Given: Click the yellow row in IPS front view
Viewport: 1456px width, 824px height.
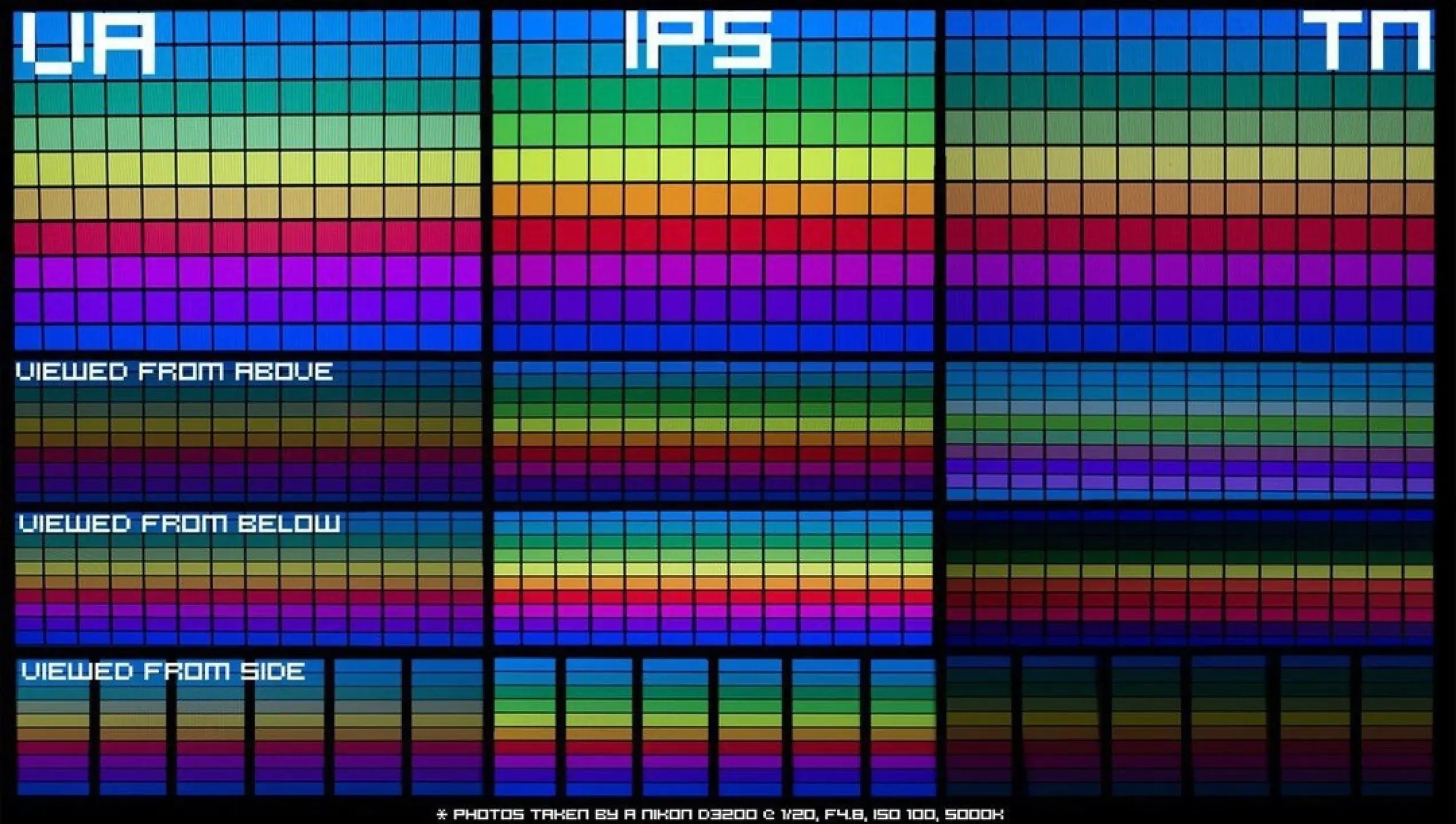Looking at the screenshot, I should click(713, 165).
